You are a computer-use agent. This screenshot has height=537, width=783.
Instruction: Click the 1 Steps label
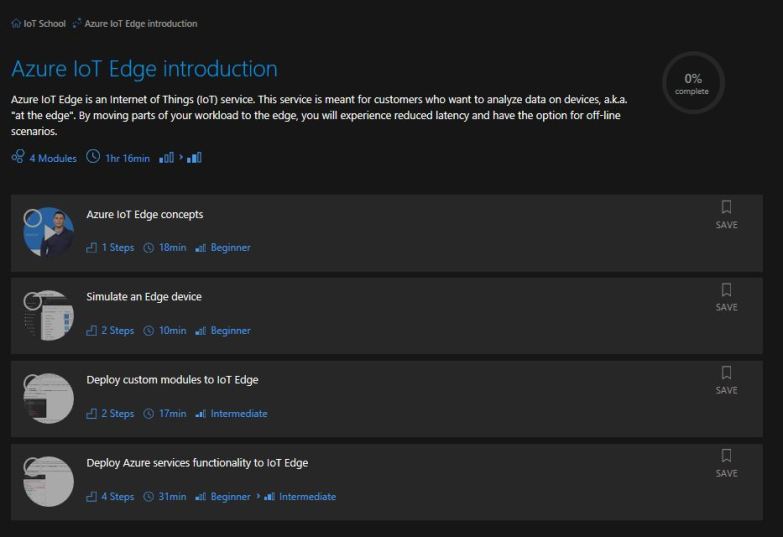pyautogui.click(x=118, y=248)
